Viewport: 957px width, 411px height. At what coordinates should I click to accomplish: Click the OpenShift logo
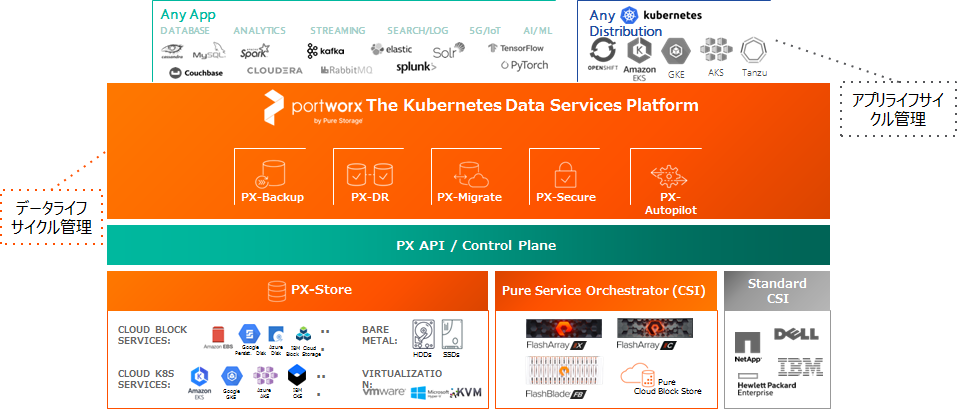(601, 53)
